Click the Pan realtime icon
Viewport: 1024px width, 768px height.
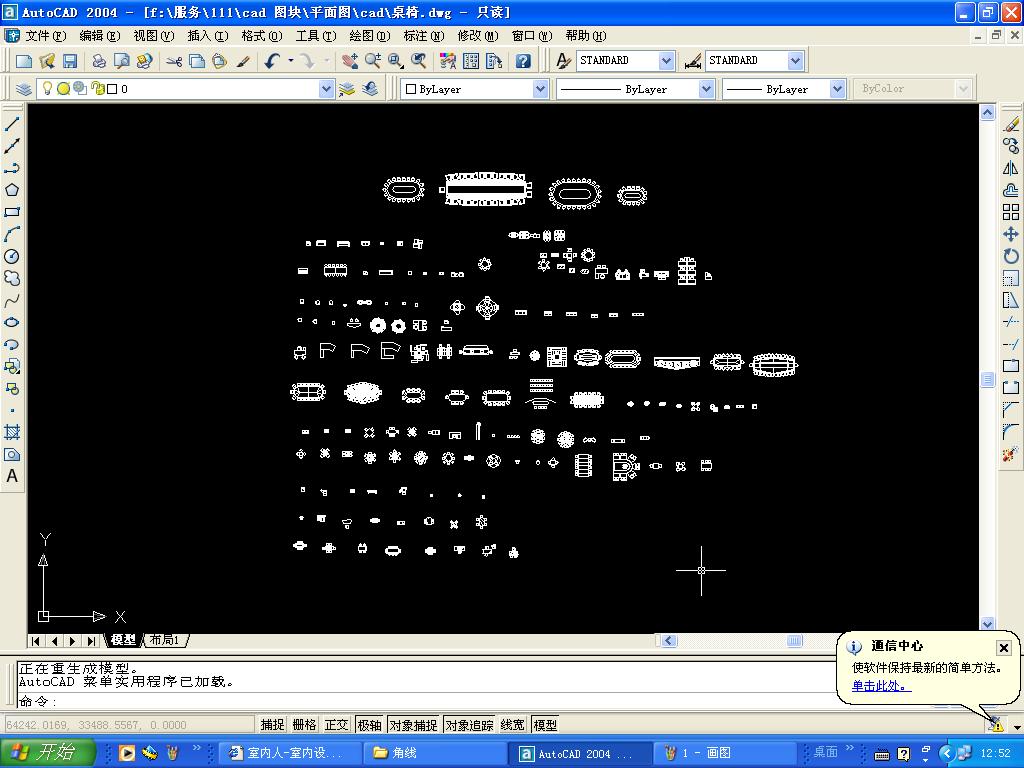tap(350, 61)
